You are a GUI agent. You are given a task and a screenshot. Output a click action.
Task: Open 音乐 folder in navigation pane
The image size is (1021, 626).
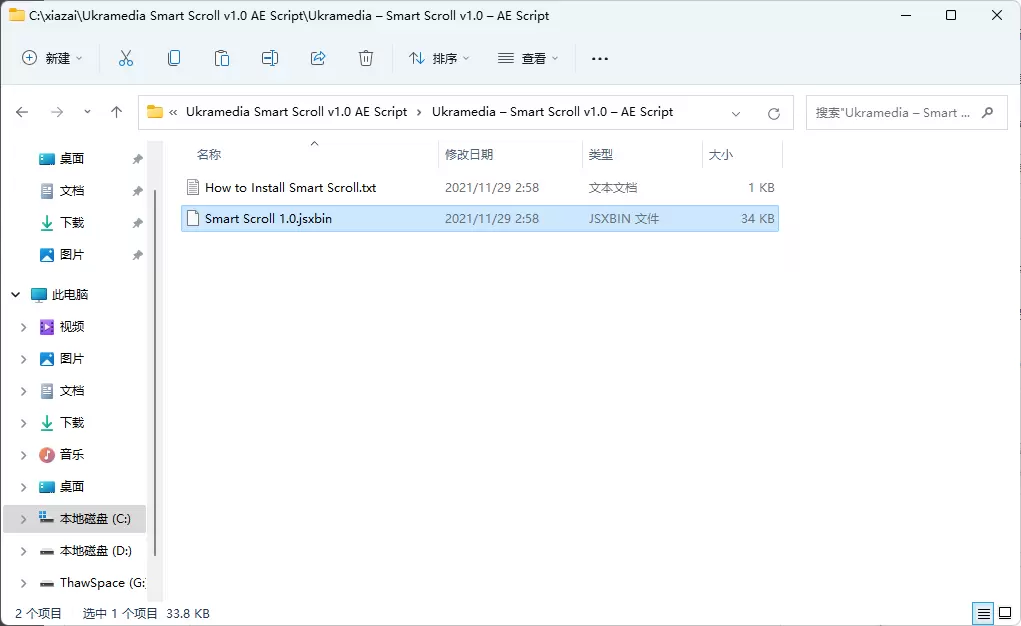[x=72, y=455]
